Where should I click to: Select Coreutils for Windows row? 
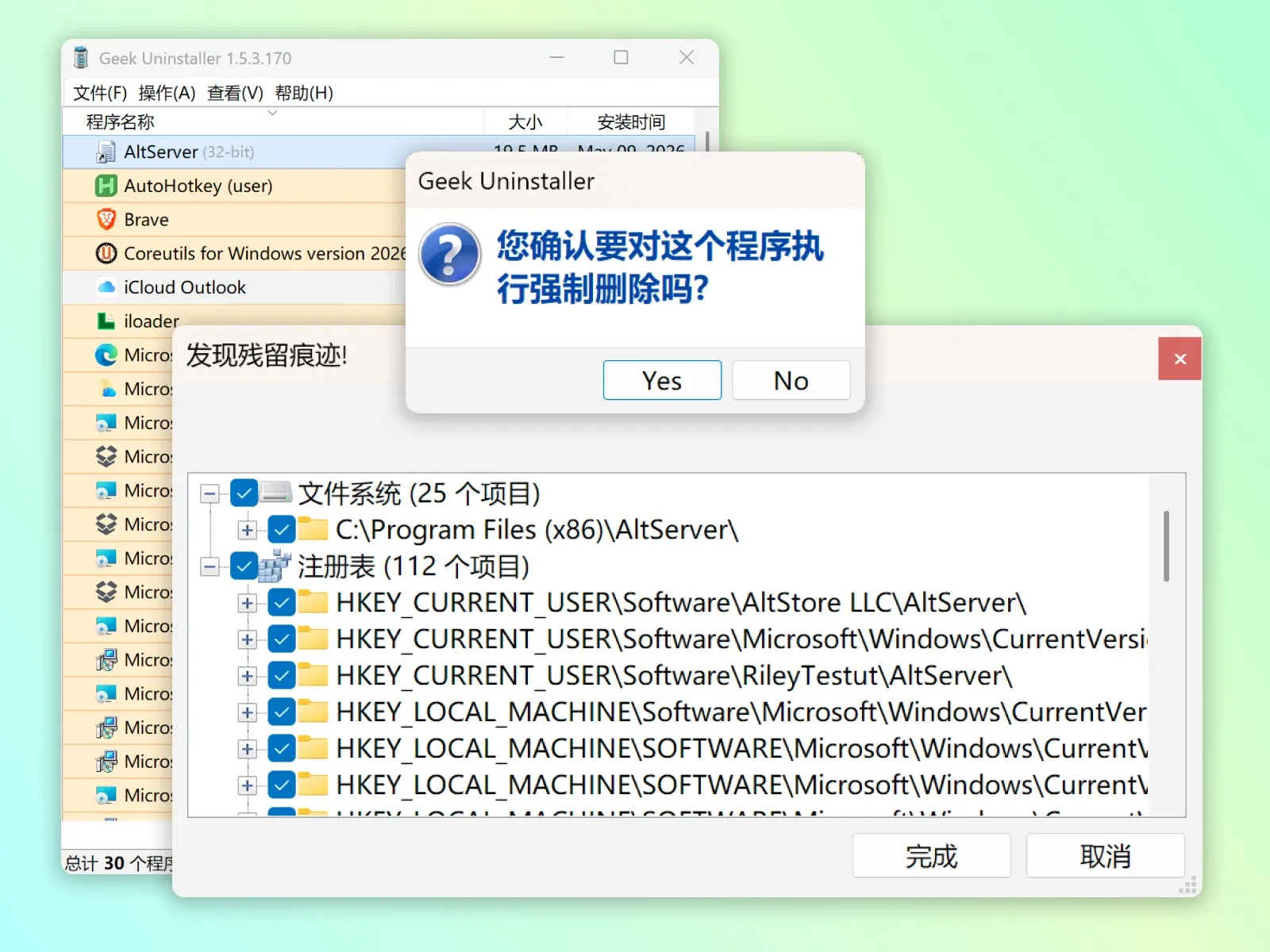click(234, 253)
